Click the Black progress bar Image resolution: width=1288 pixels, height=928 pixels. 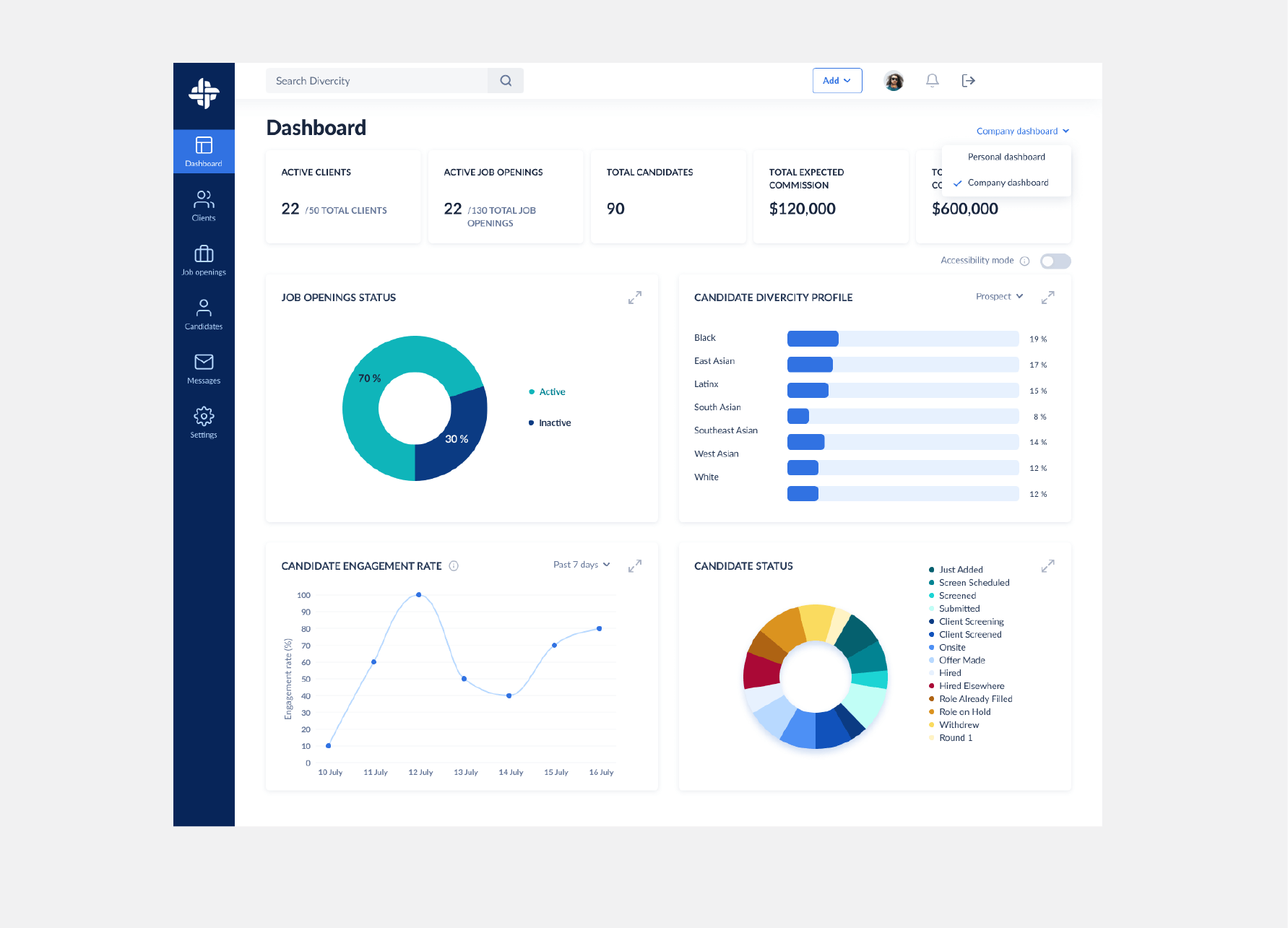coord(903,339)
